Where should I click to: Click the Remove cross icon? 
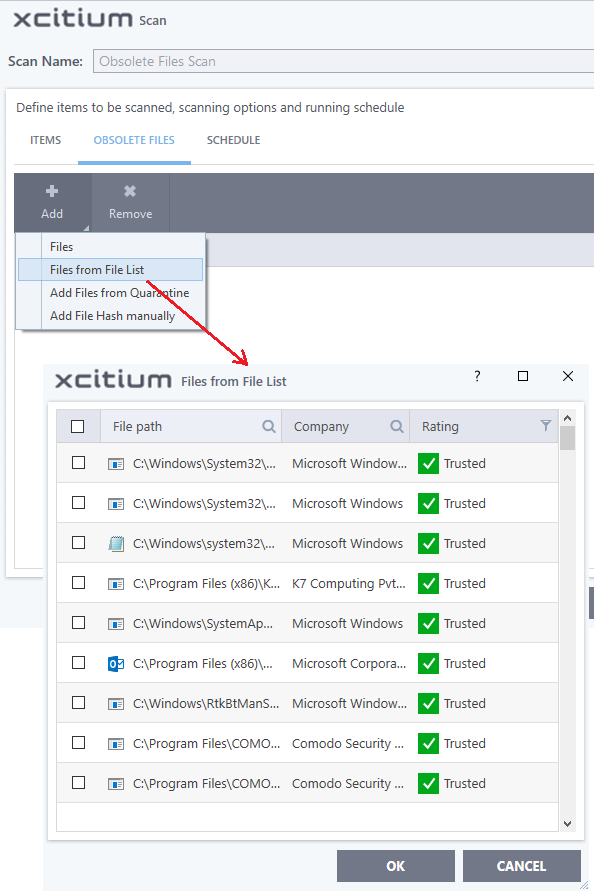[130, 191]
